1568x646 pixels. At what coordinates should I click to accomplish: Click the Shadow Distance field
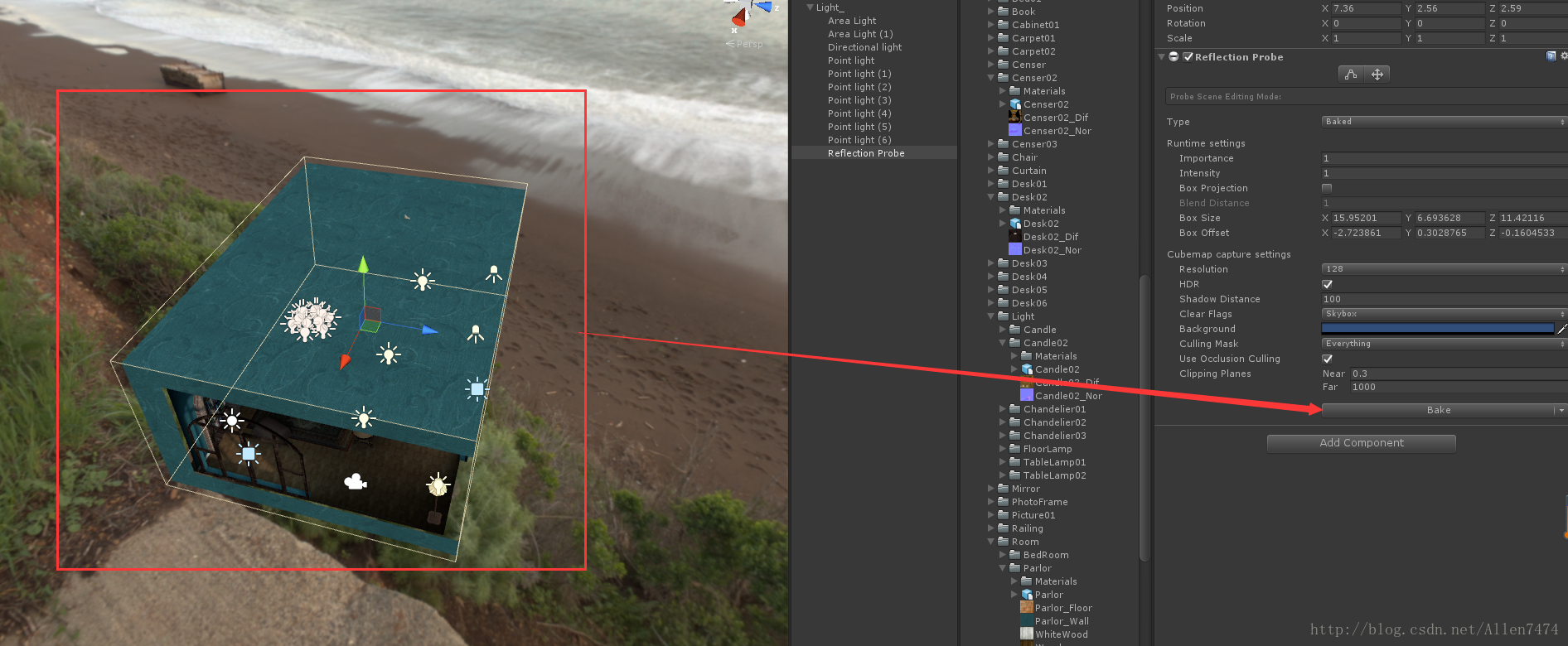click(x=1444, y=299)
